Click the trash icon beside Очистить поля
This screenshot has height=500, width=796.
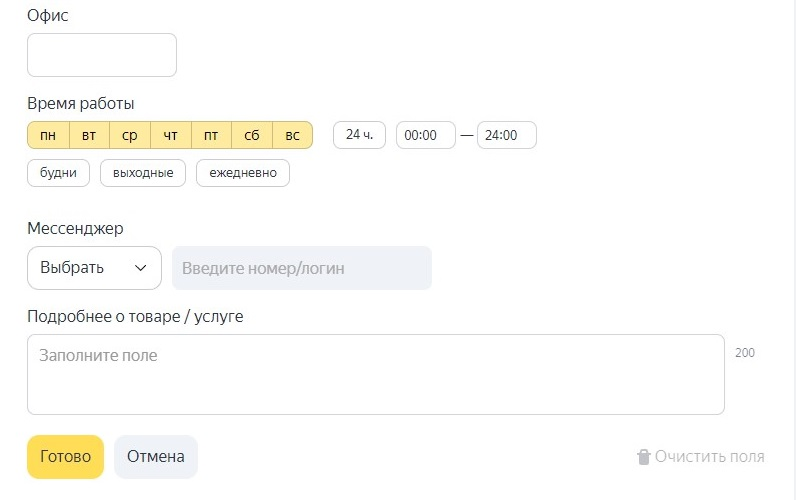pos(643,456)
